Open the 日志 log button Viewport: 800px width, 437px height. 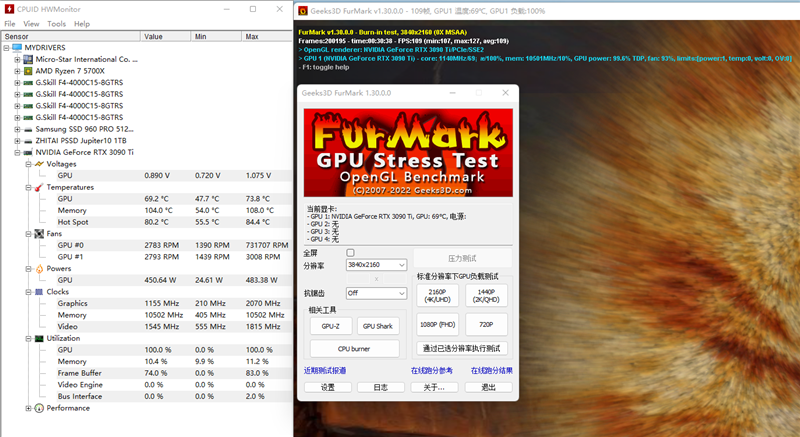[x=381, y=387]
